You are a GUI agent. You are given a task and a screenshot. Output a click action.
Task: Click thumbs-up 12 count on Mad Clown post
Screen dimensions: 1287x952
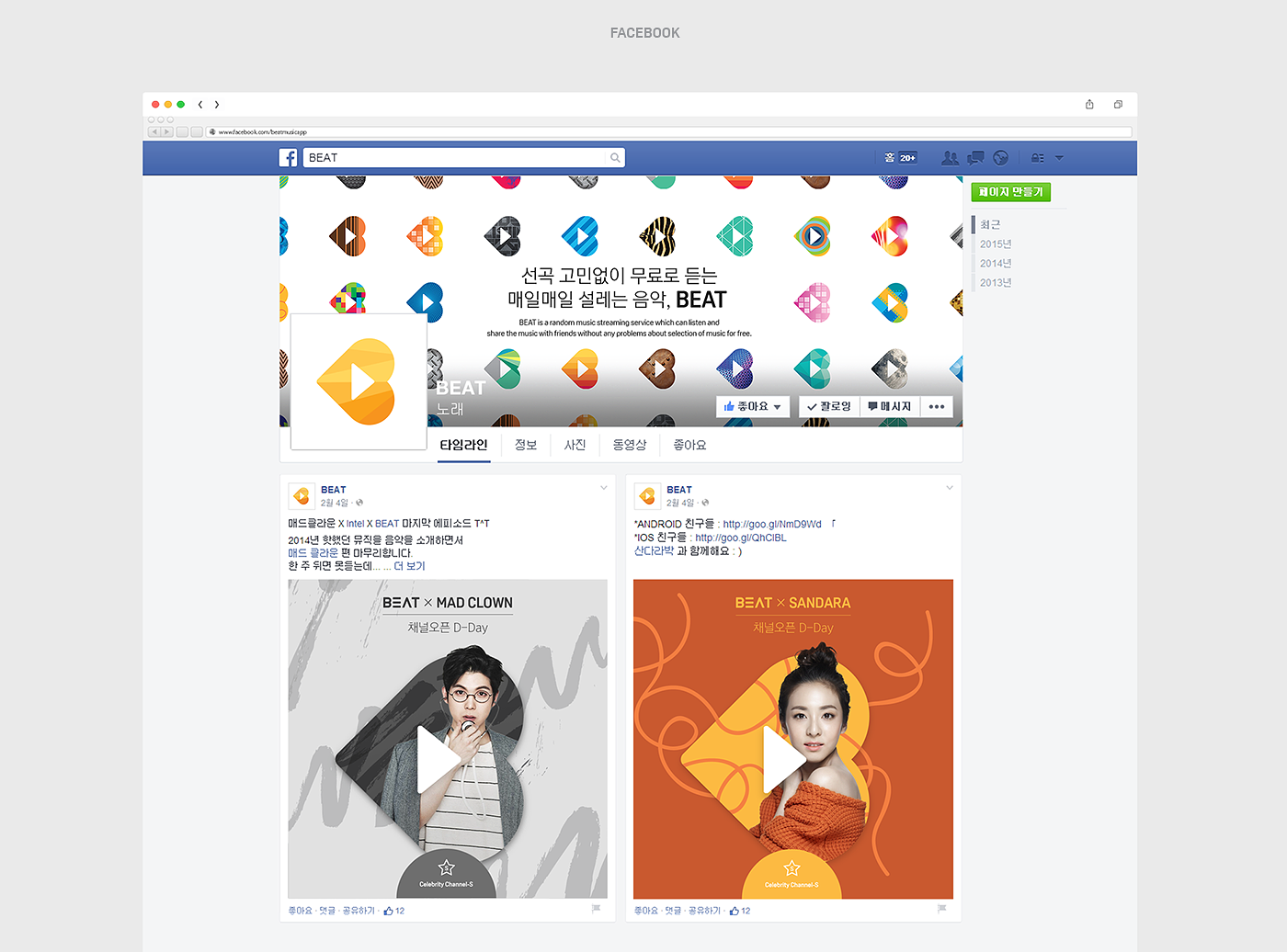(394, 911)
